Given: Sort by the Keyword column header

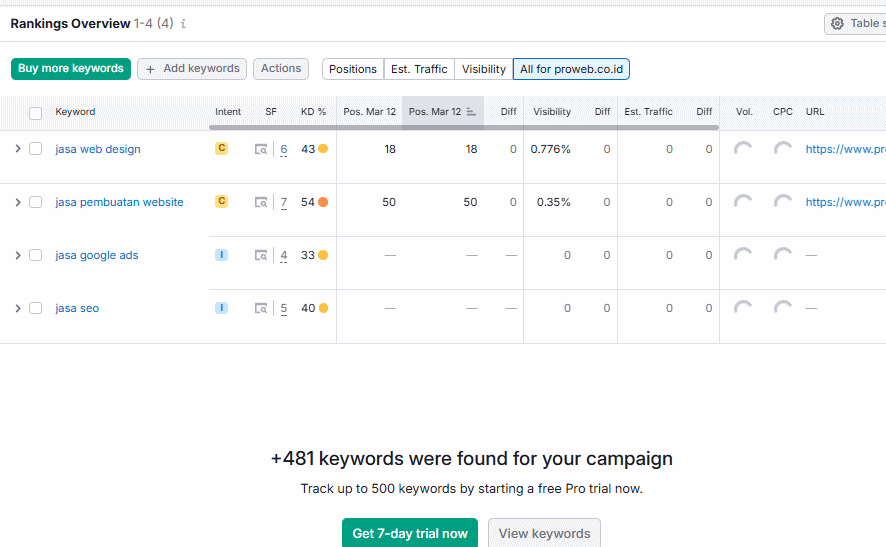Looking at the screenshot, I should pos(75,112).
